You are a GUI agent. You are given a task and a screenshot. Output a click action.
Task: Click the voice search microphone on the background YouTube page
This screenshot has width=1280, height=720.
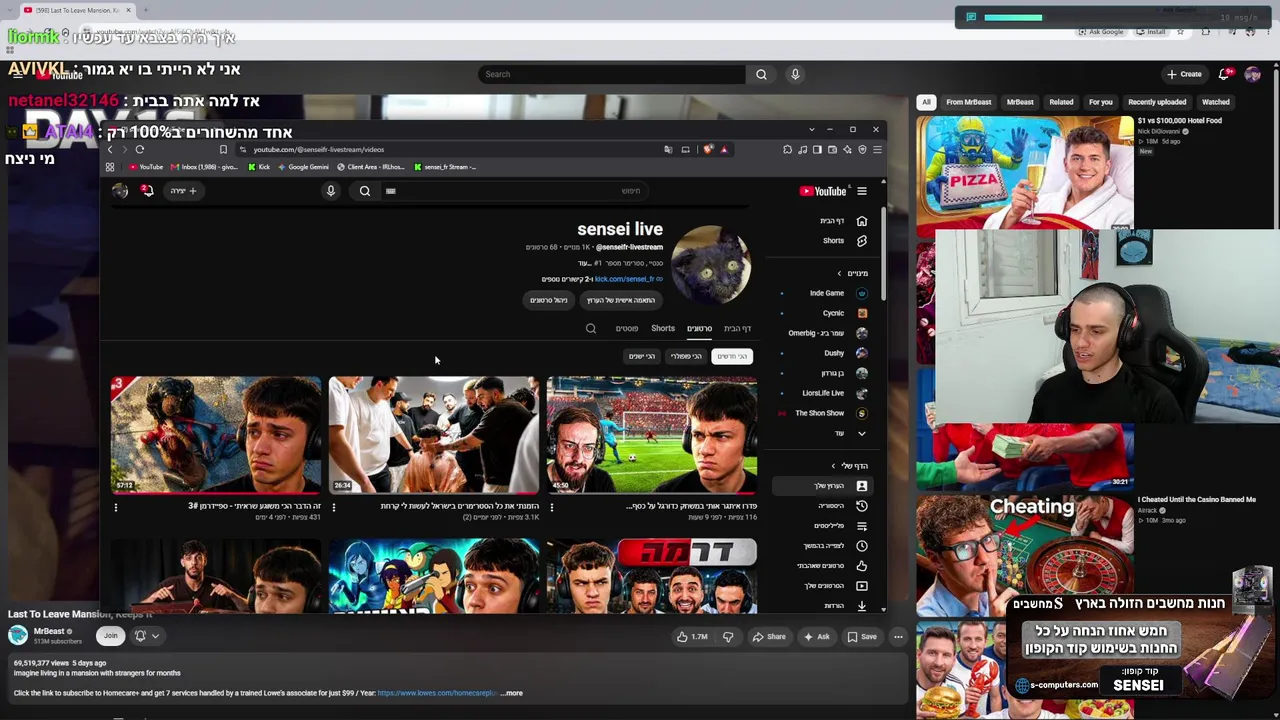[x=795, y=74]
